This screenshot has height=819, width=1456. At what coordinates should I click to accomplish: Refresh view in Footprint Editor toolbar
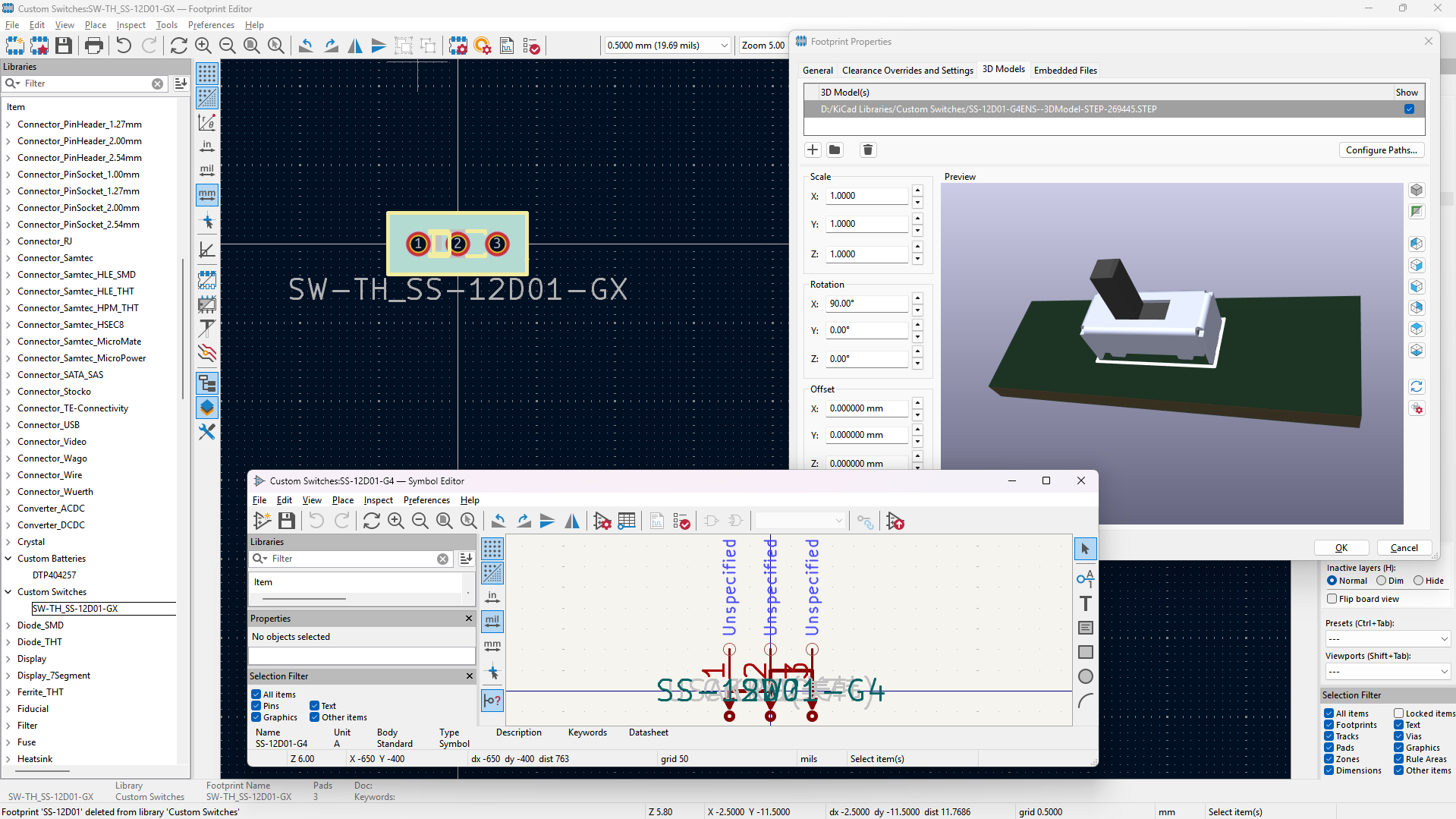[179, 46]
